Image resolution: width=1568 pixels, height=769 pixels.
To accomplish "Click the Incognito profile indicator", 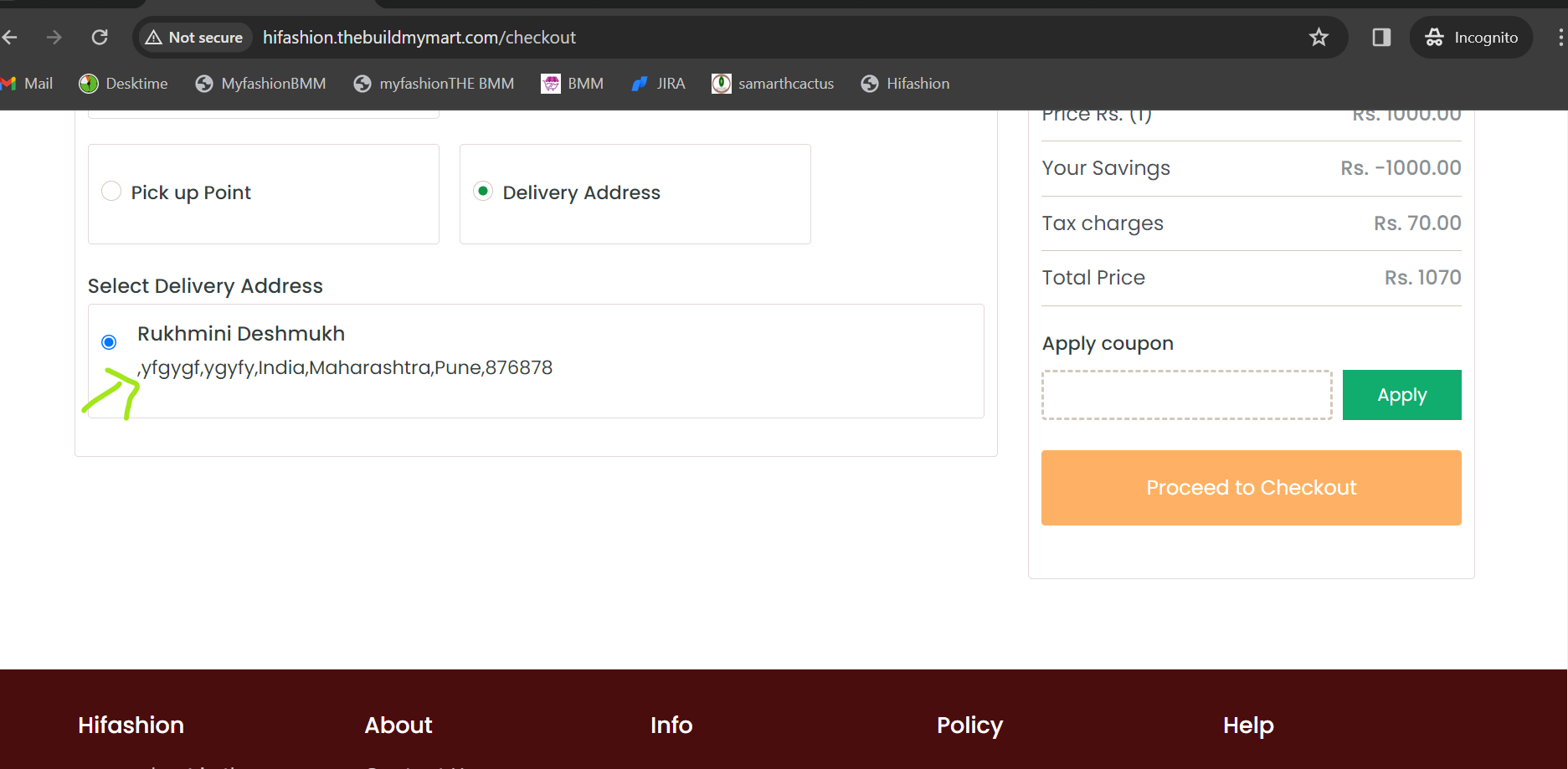I will click(x=1471, y=38).
